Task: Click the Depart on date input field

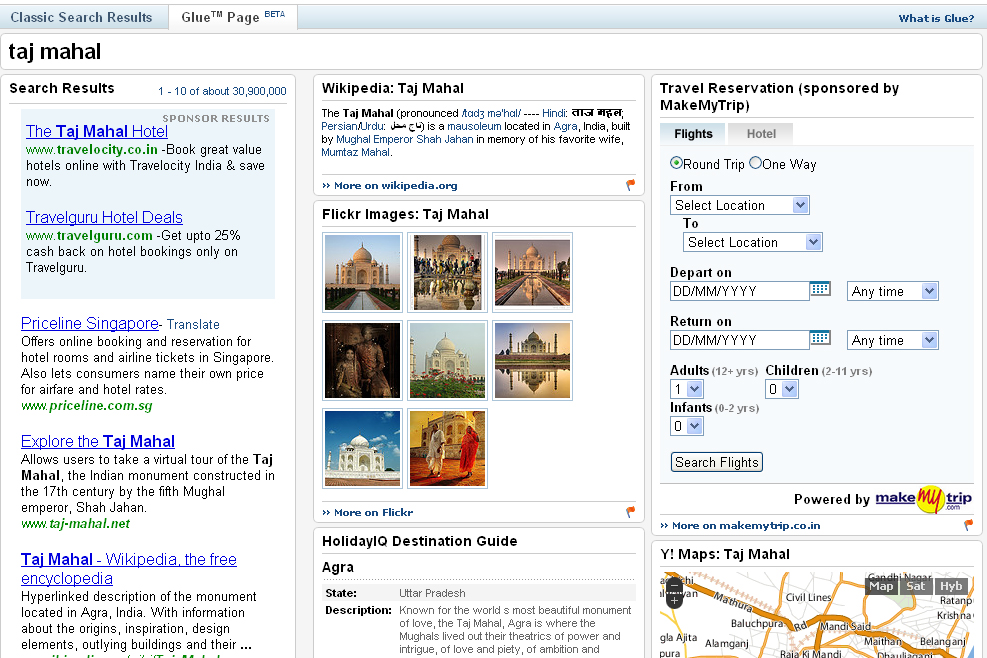Action: coord(739,291)
